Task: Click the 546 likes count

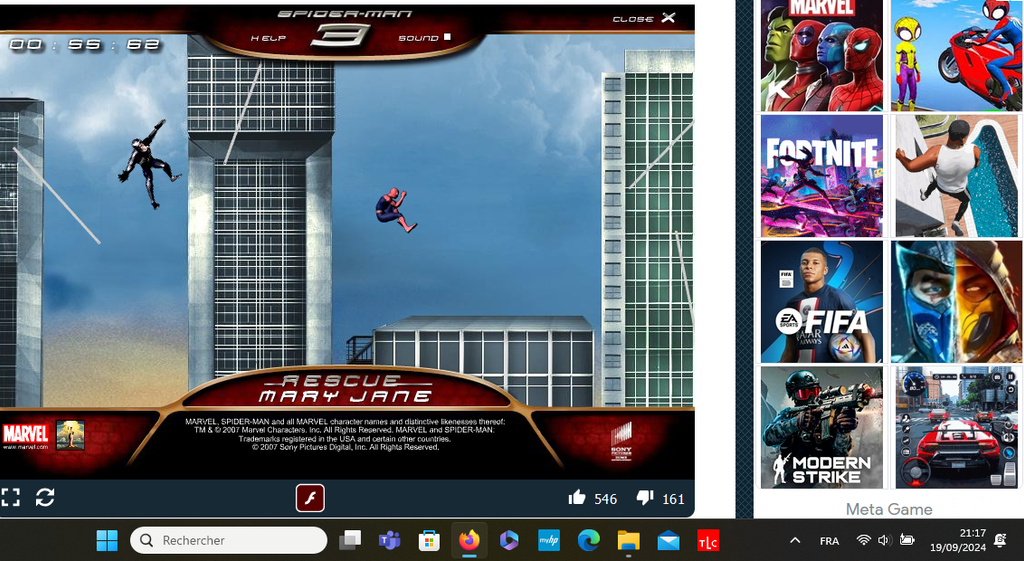Action: (605, 499)
